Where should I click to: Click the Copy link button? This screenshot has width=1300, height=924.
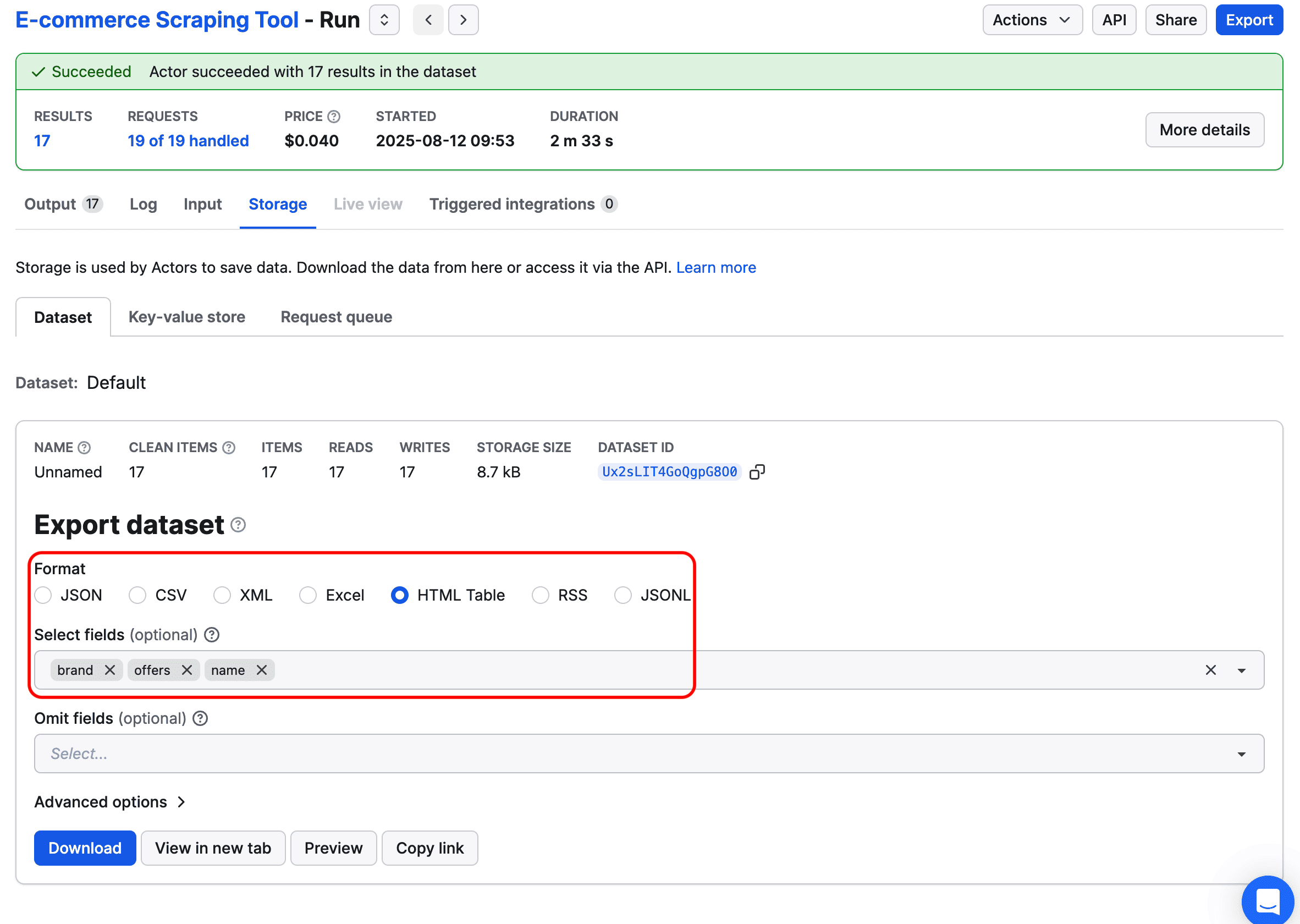(429, 848)
